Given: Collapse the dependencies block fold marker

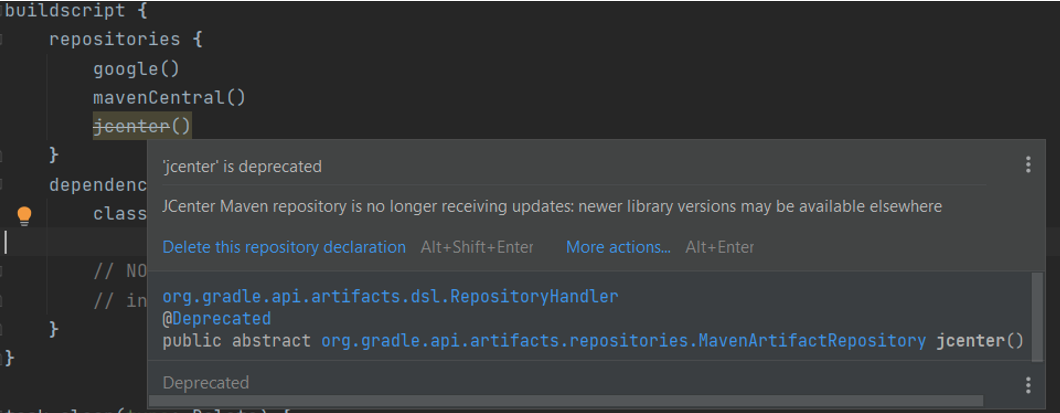Looking at the screenshot, I should (x=4, y=185).
